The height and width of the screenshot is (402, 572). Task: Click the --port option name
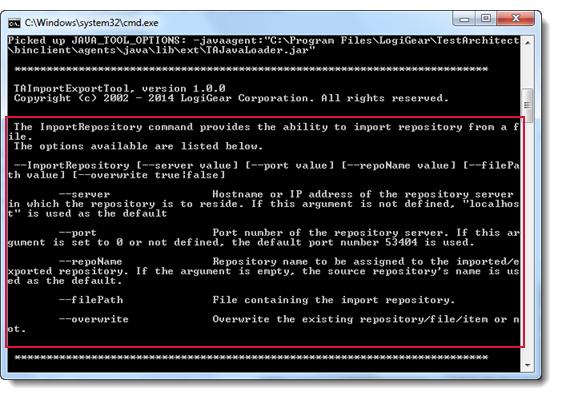point(78,233)
